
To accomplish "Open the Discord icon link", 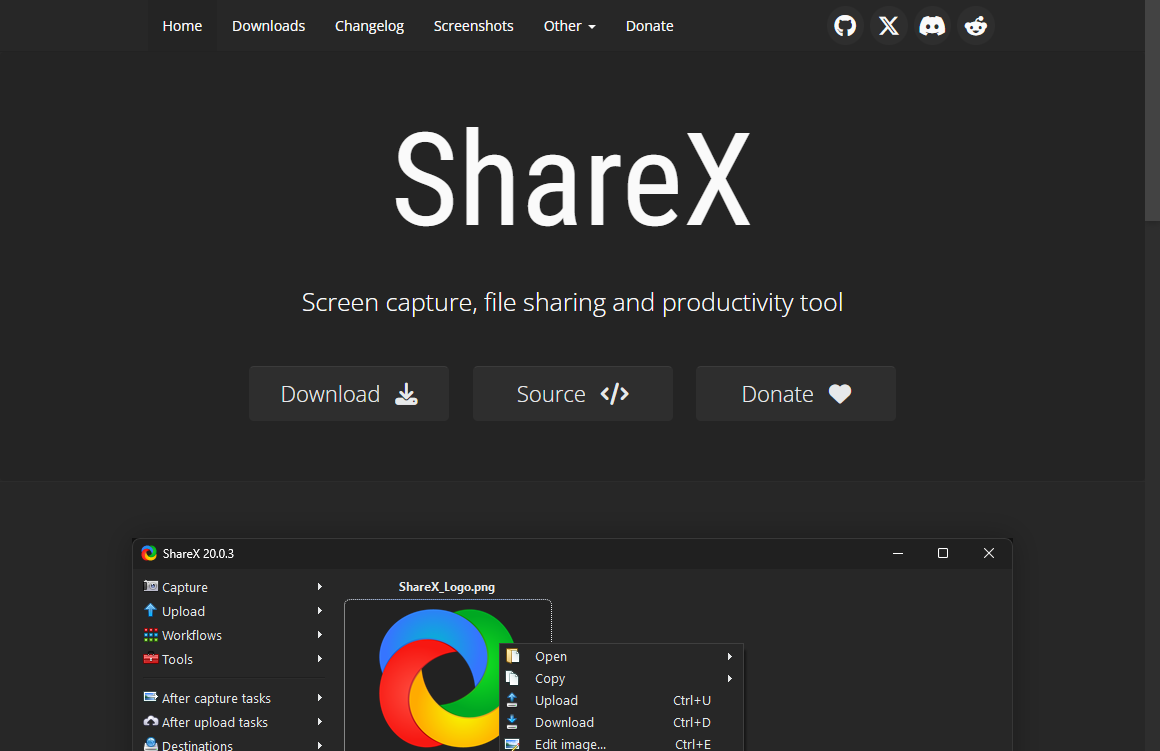I will pyautogui.click(x=932, y=26).
